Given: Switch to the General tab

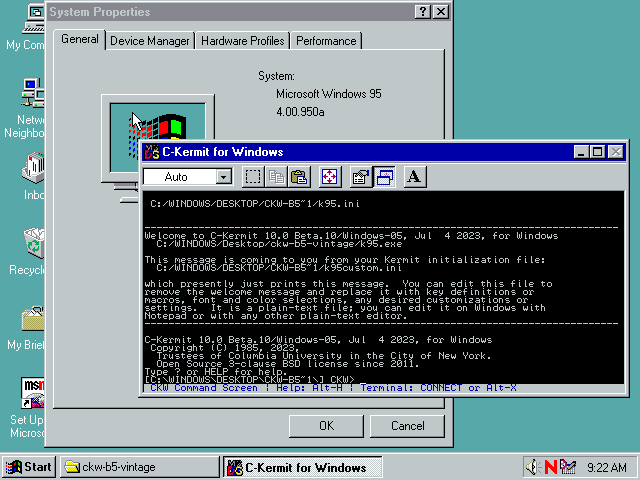Looking at the screenshot, I should pos(80,40).
